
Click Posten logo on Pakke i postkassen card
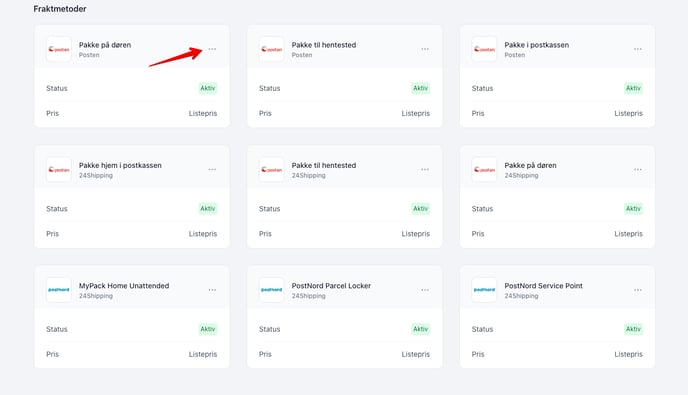[x=484, y=49]
